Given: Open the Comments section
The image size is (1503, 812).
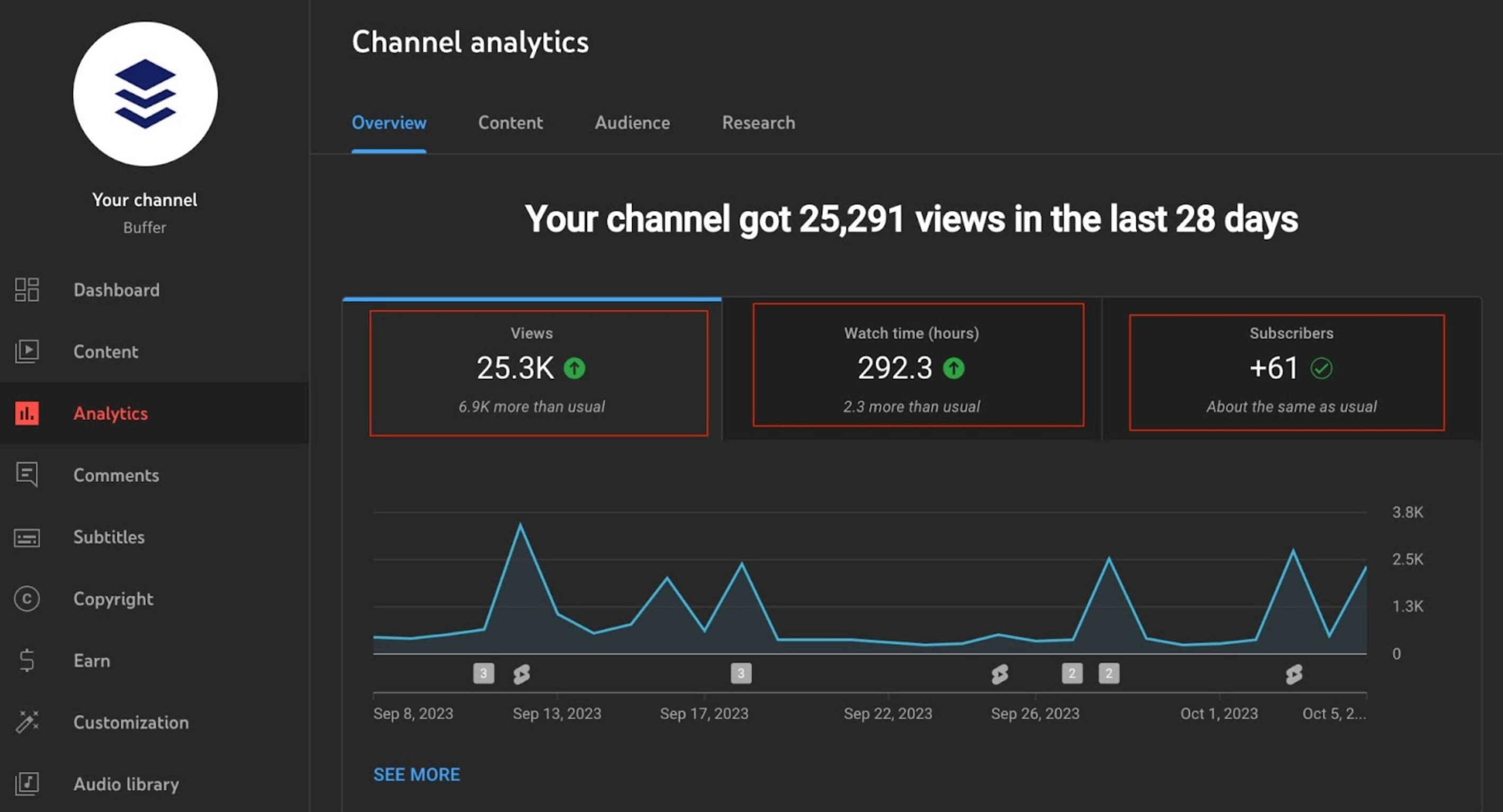Looking at the screenshot, I should tap(116, 475).
